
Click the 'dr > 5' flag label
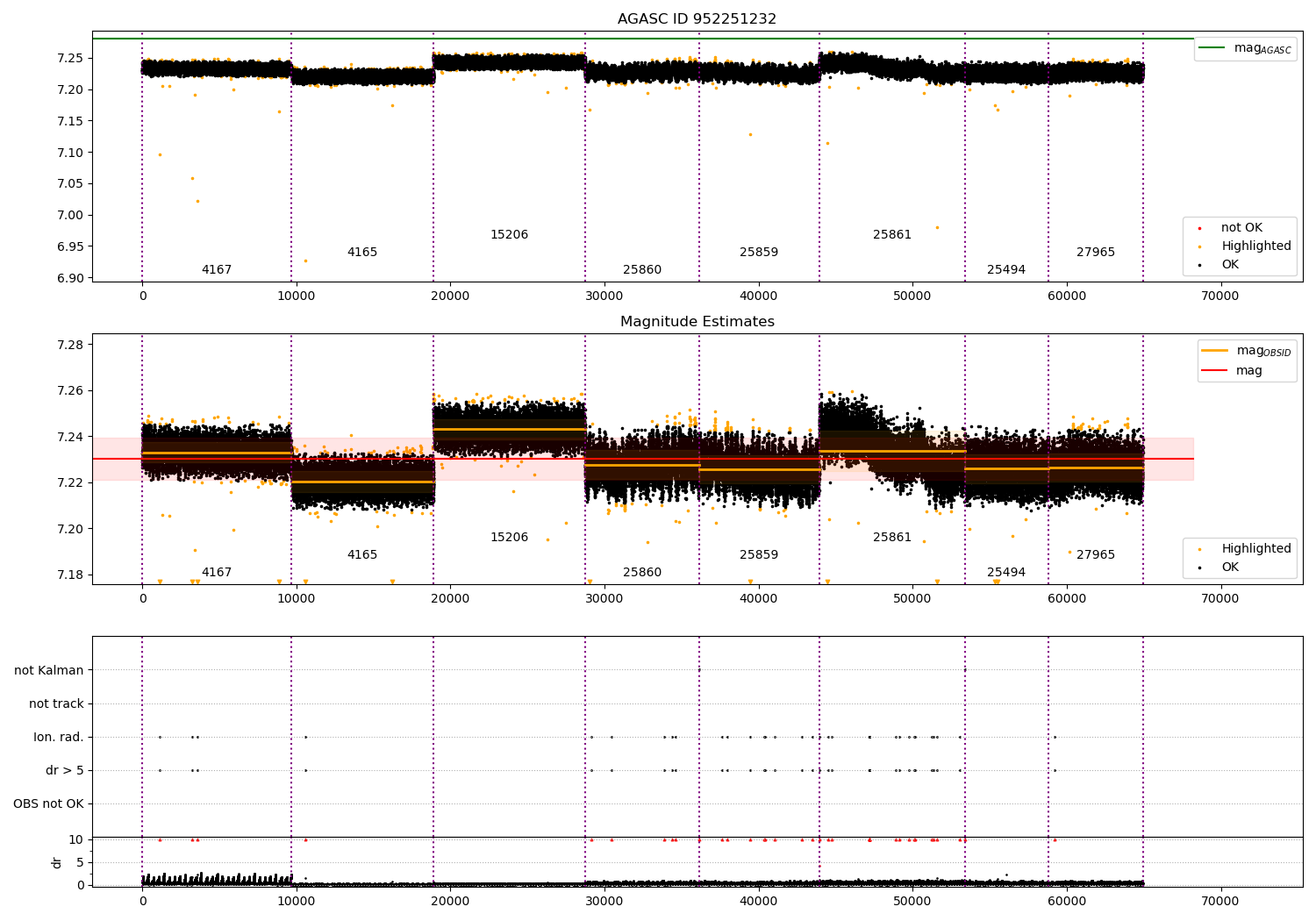[65, 771]
